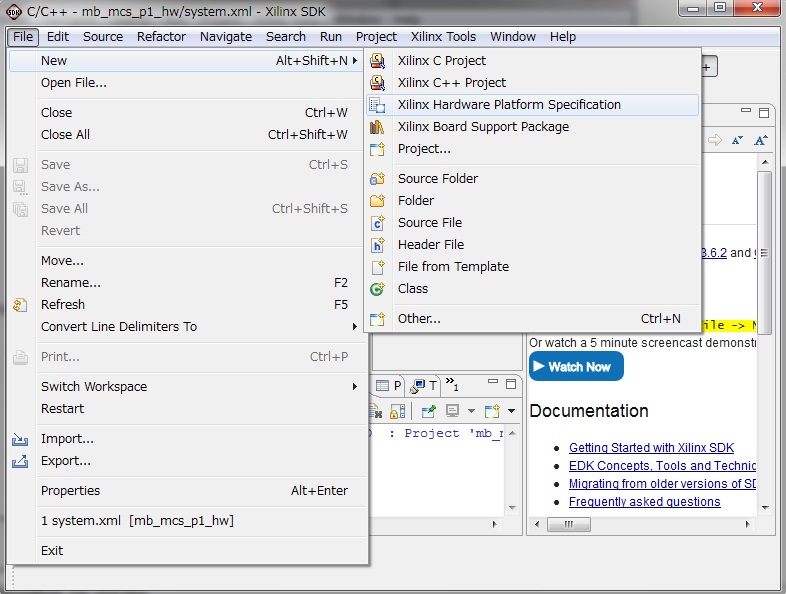Open the Edit menu
Screen dimensions: 786x594
click(x=58, y=37)
